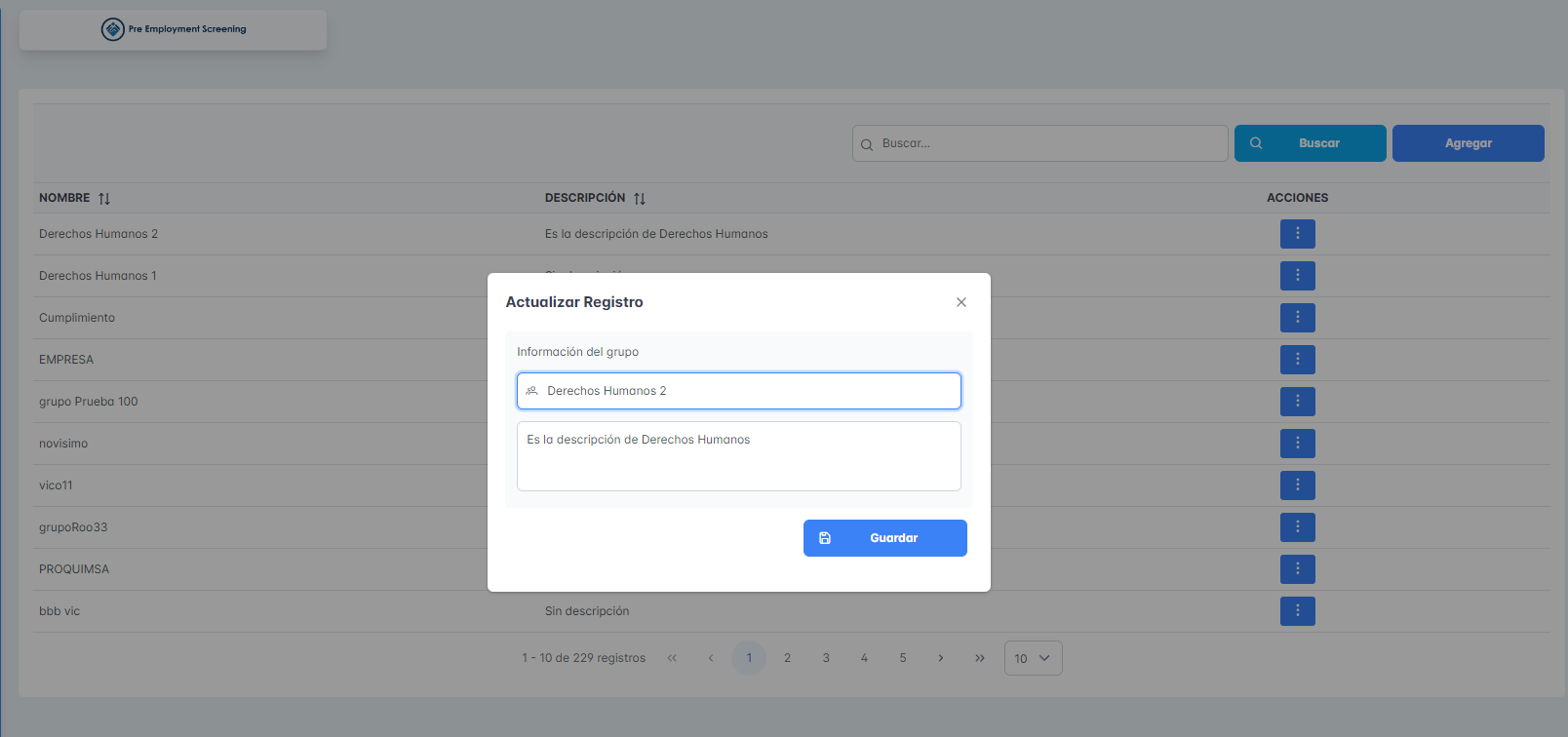Go to page 2 of results

tap(788, 658)
